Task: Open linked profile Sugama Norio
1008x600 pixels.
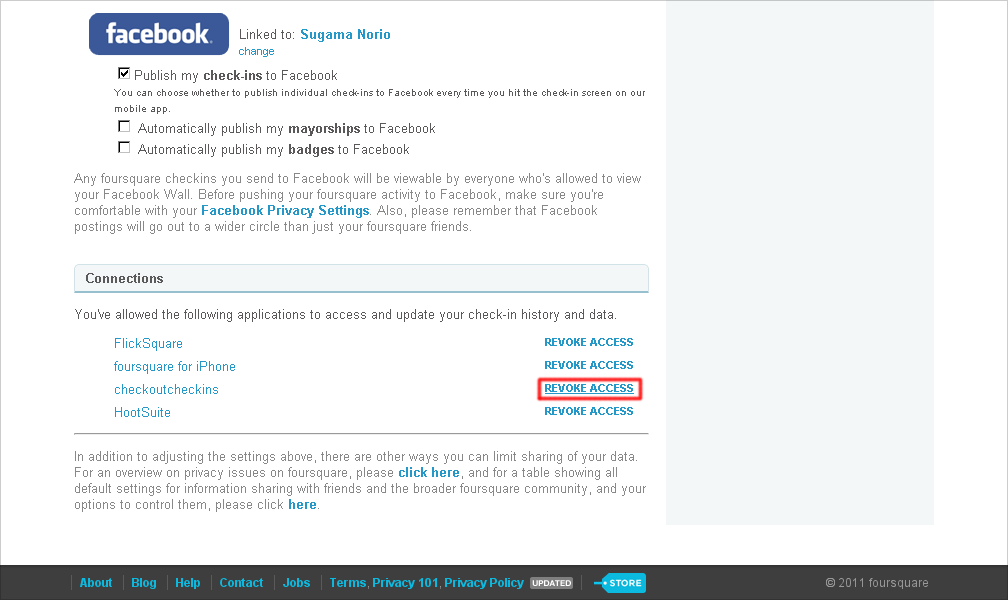Action: (x=345, y=34)
